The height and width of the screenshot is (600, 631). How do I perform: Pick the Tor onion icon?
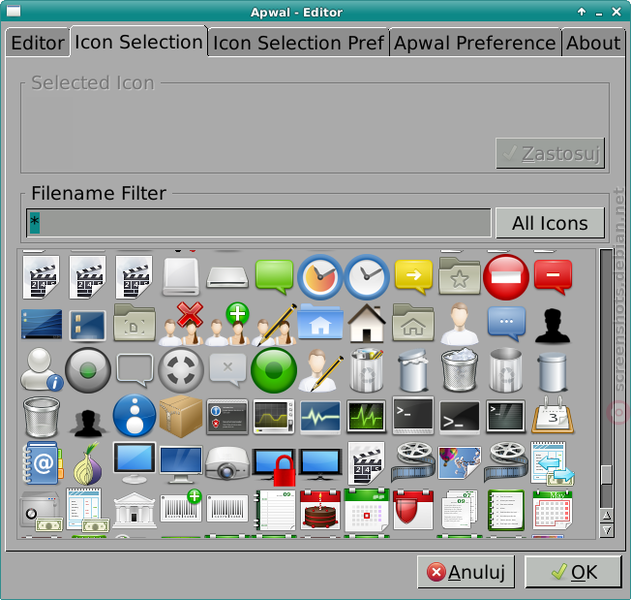coord(88,464)
